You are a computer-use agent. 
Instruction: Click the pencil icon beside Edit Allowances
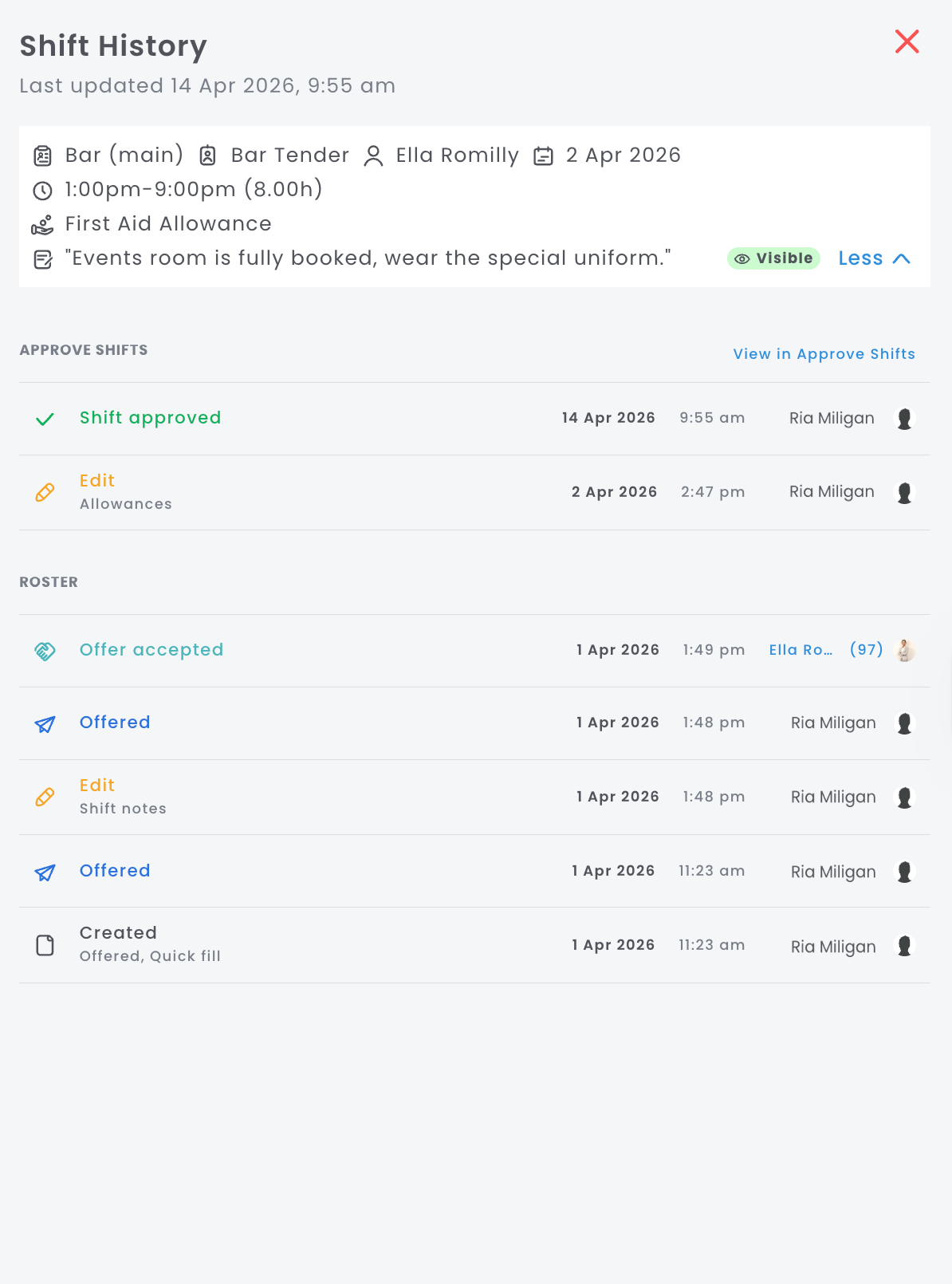click(x=45, y=493)
